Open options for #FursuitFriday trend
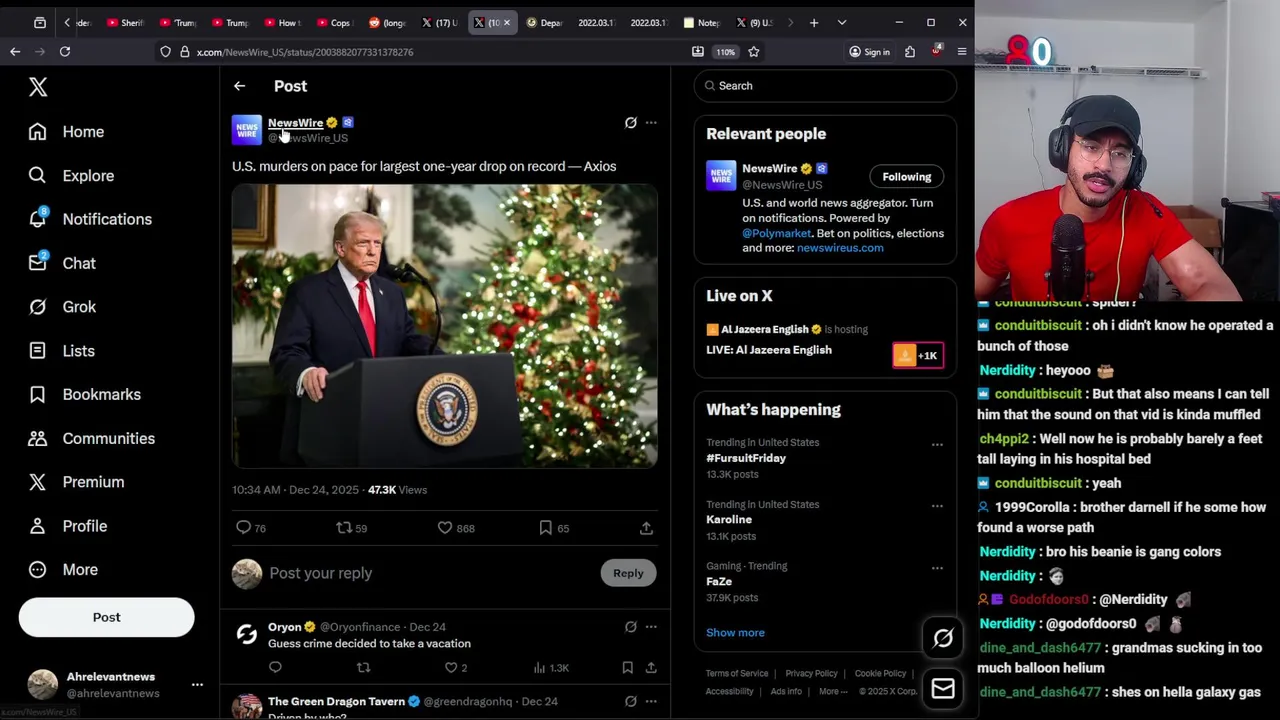 pyautogui.click(x=937, y=444)
